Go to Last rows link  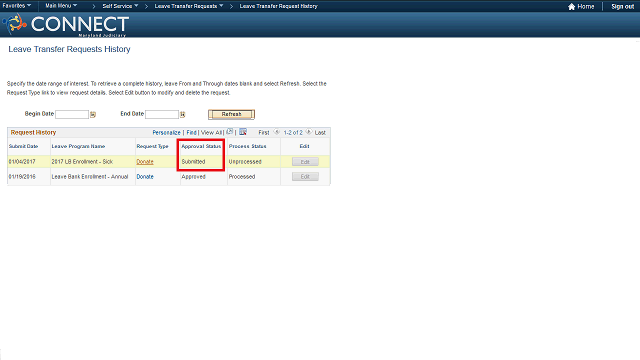click(320, 133)
